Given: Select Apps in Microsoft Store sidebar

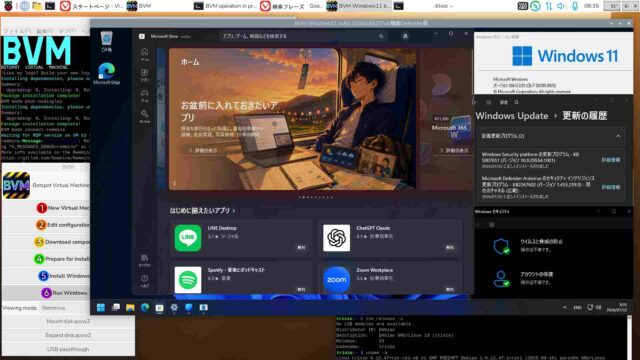Looking at the screenshot, I should pyautogui.click(x=144, y=75).
